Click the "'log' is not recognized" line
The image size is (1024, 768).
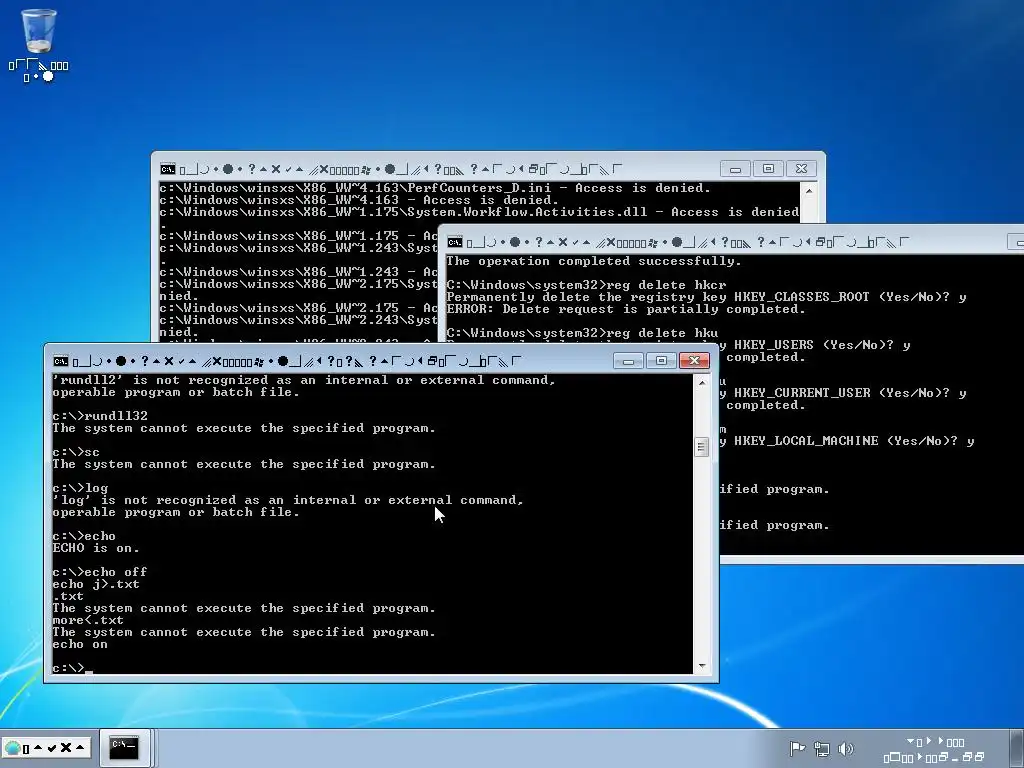[288, 500]
